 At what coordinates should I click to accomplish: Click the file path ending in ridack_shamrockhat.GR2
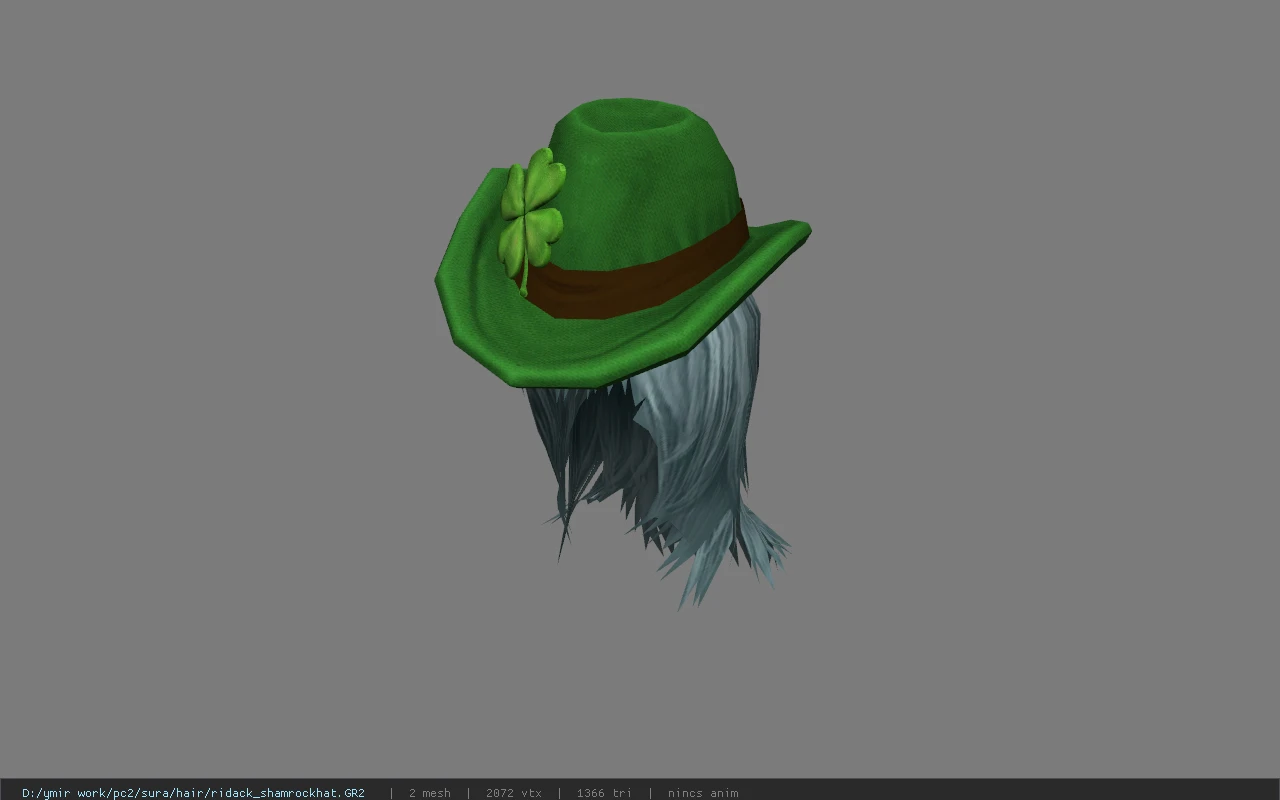(193, 793)
